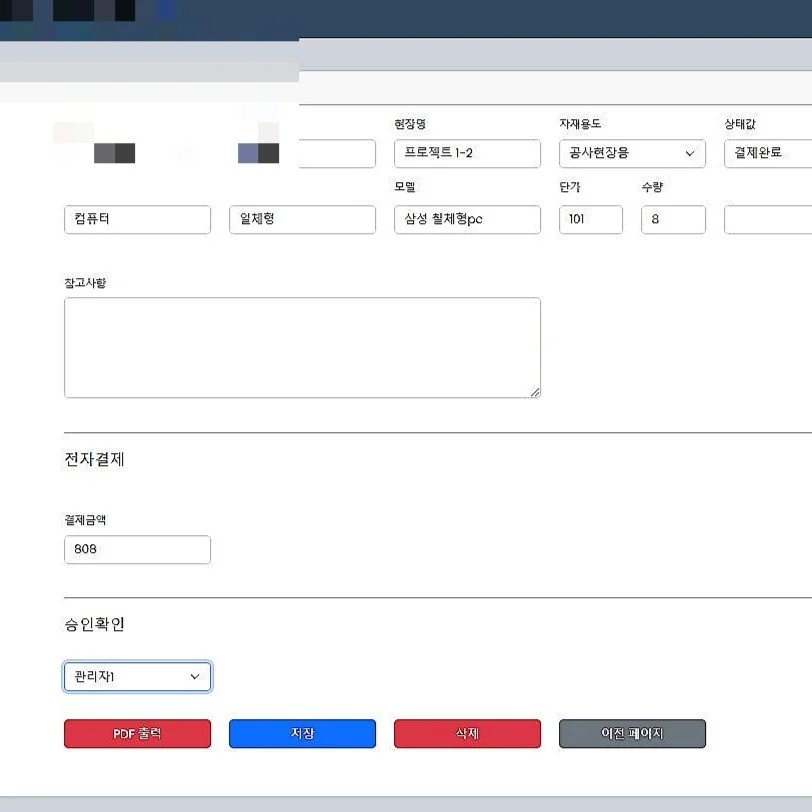Click the red 삭제 delete button
This screenshot has width=812, height=812.
pyautogui.click(x=467, y=733)
